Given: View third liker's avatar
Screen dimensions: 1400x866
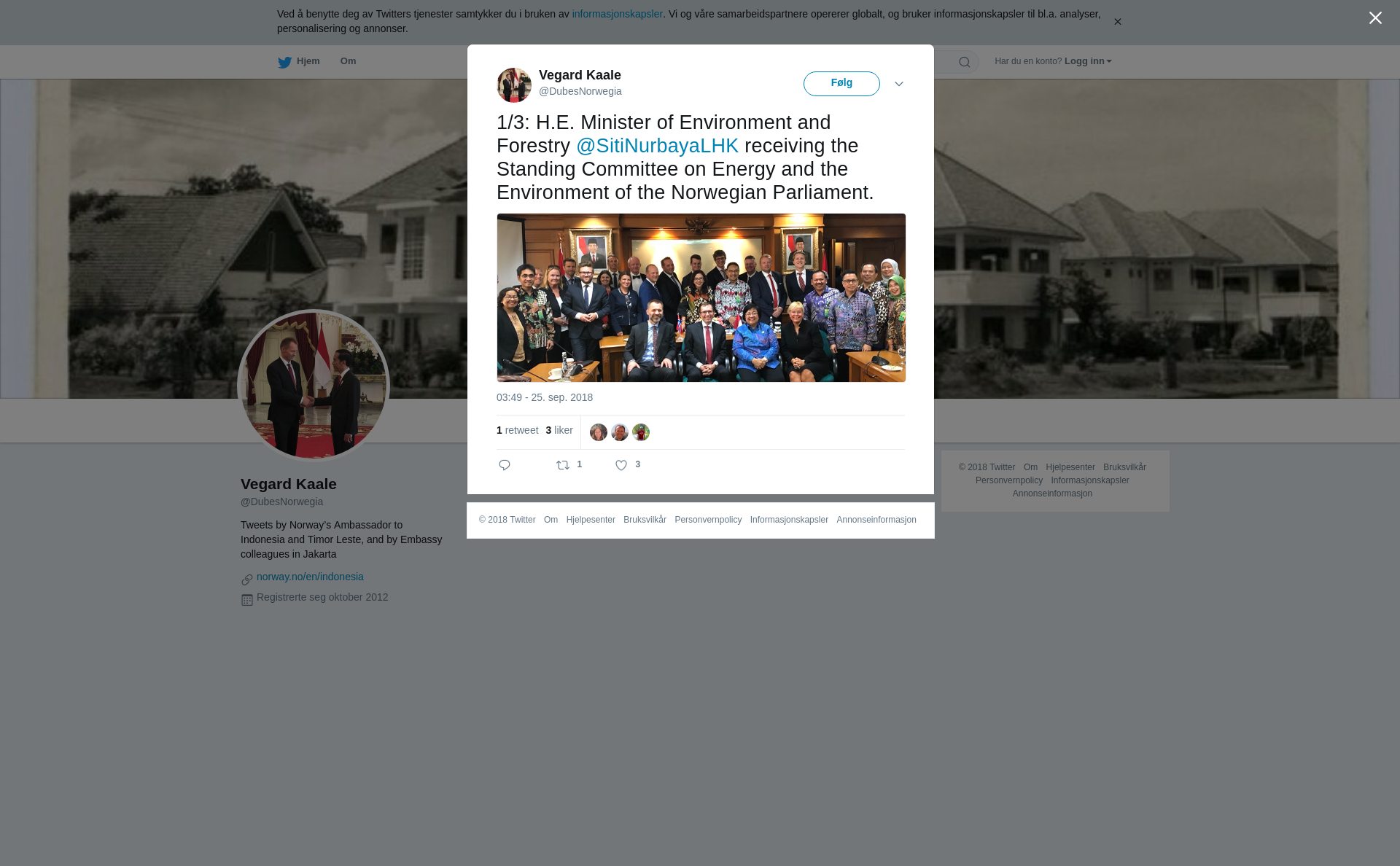Looking at the screenshot, I should click(x=641, y=432).
